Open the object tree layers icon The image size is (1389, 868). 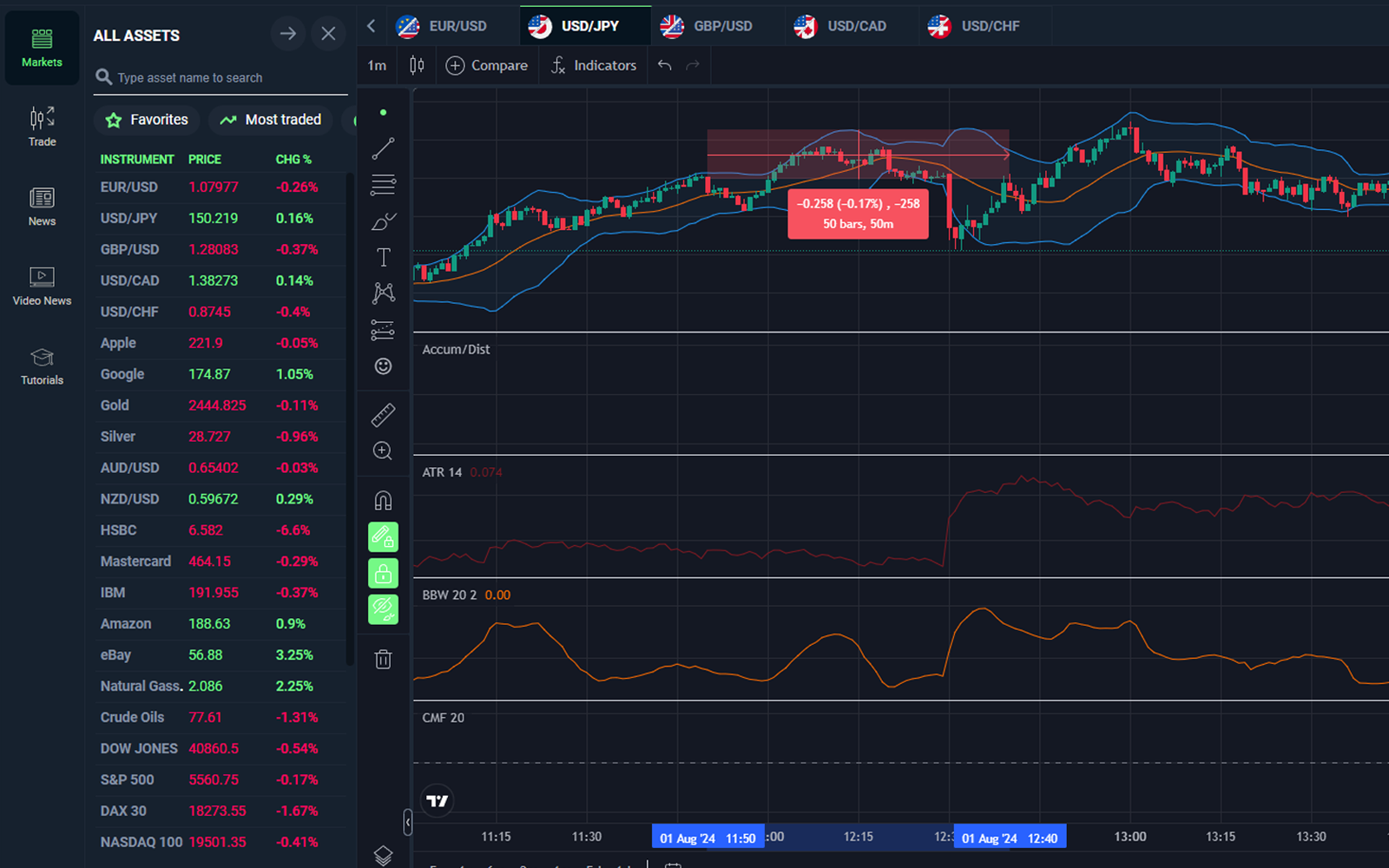click(383, 855)
